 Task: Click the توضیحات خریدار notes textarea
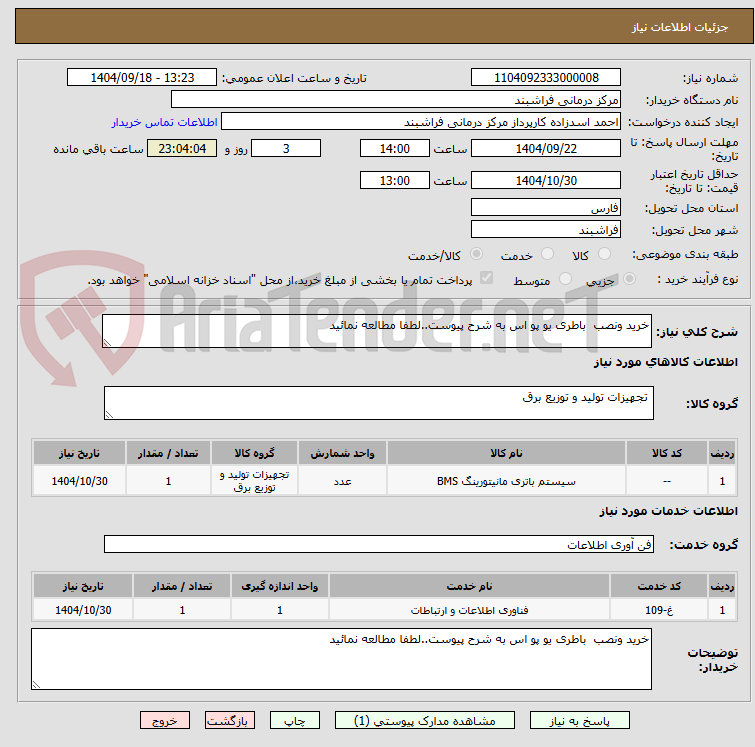click(341, 659)
